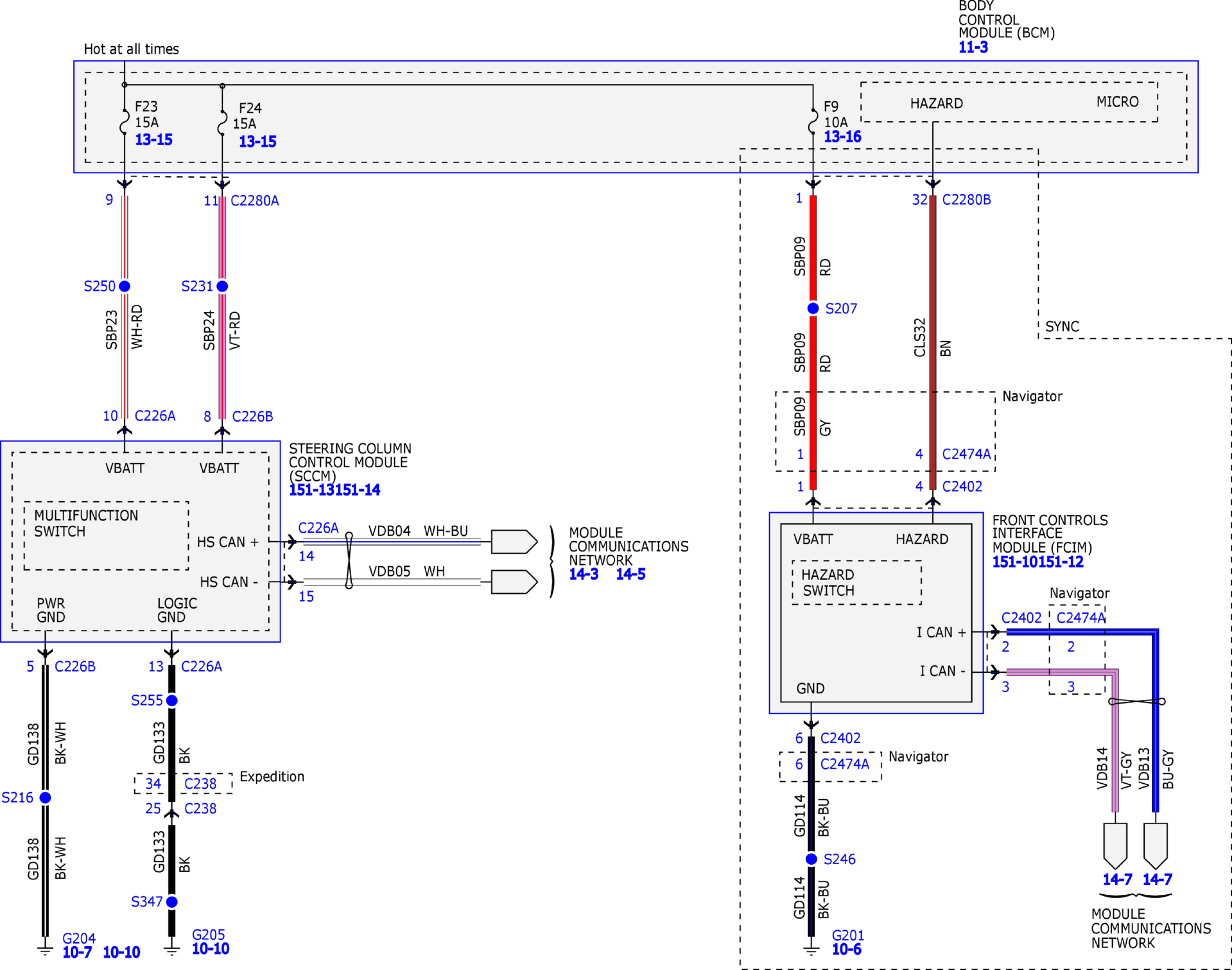Click the 'FRONT CONTROLS INTERFACE MODULE (FCIM)' title
This screenshot has height=970, width=1232.
tap(1050, 533)
